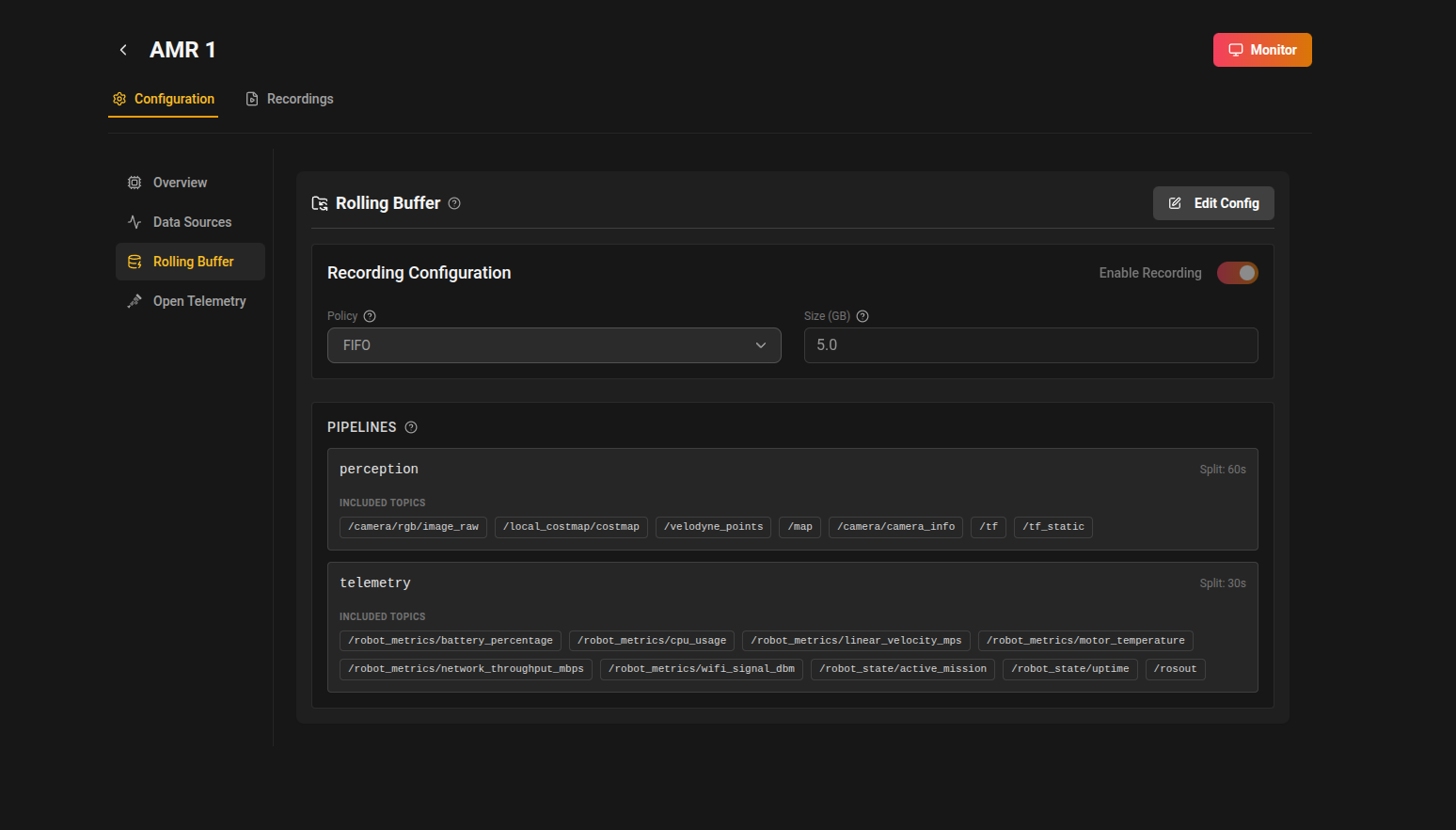
Task: Click the /tf_static topic tag
Action: (1053, 527)
